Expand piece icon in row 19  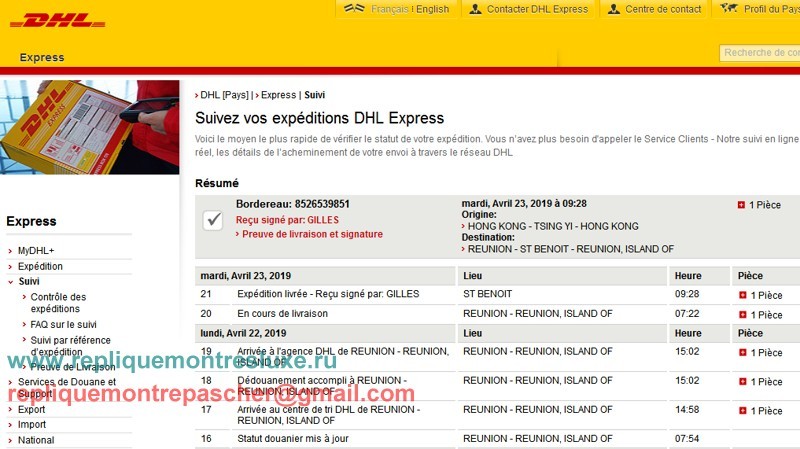tap(742, 352)
